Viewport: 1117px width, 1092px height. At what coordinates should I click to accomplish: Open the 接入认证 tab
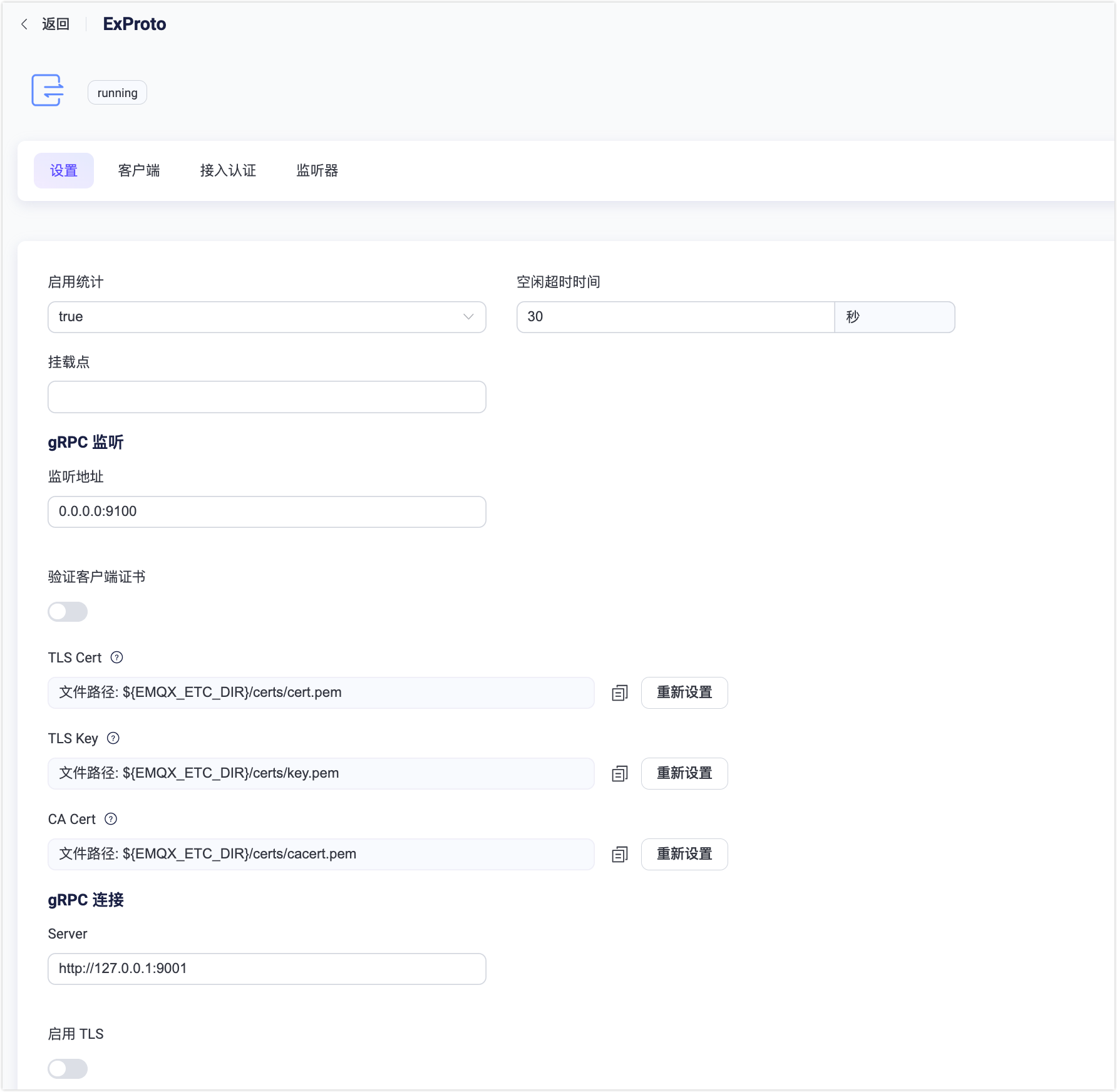coord(228,170)
